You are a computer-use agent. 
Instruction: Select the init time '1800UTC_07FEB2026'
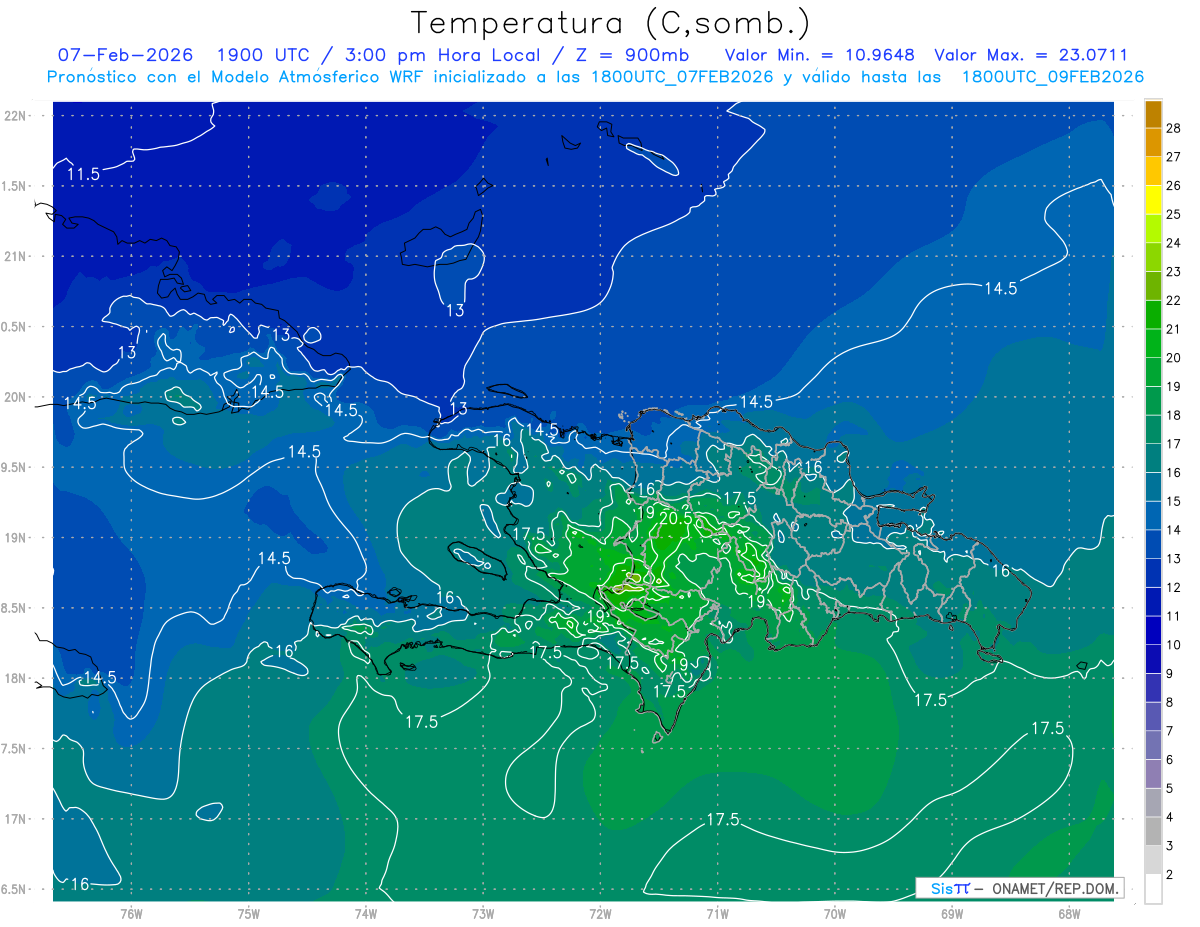point(682,77)
